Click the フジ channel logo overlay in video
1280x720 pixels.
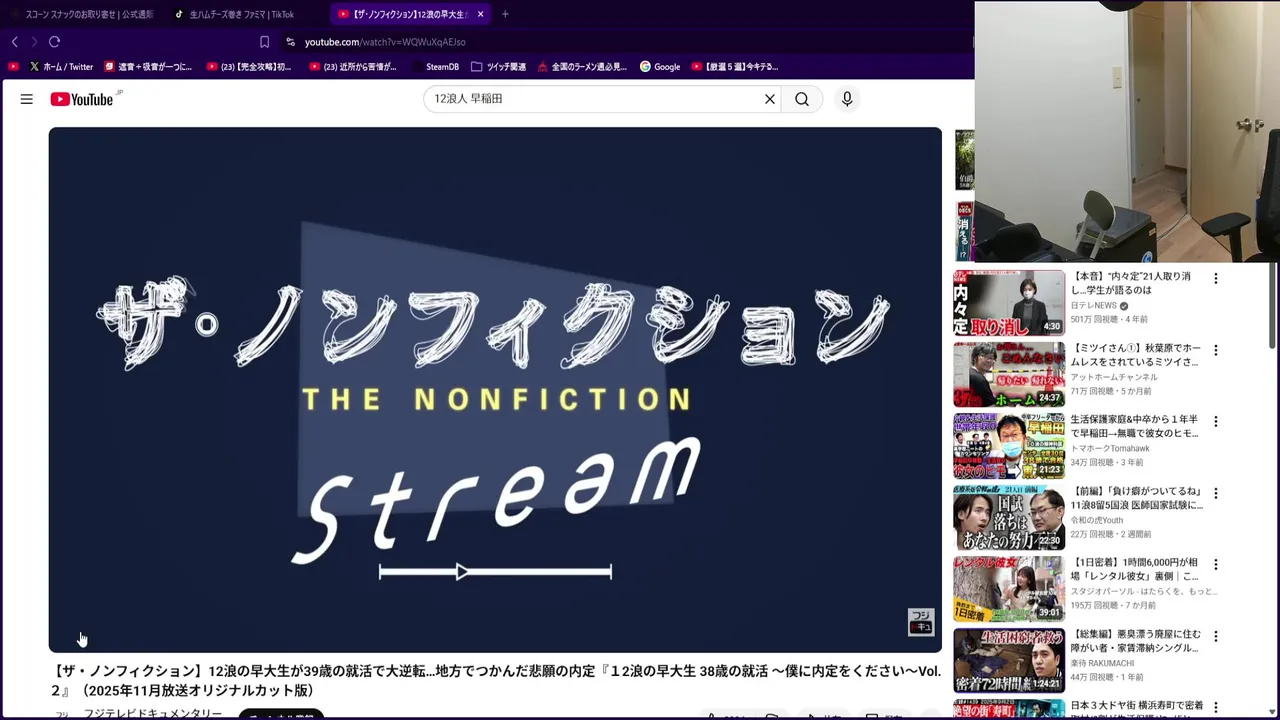click(x=920, y=621)
